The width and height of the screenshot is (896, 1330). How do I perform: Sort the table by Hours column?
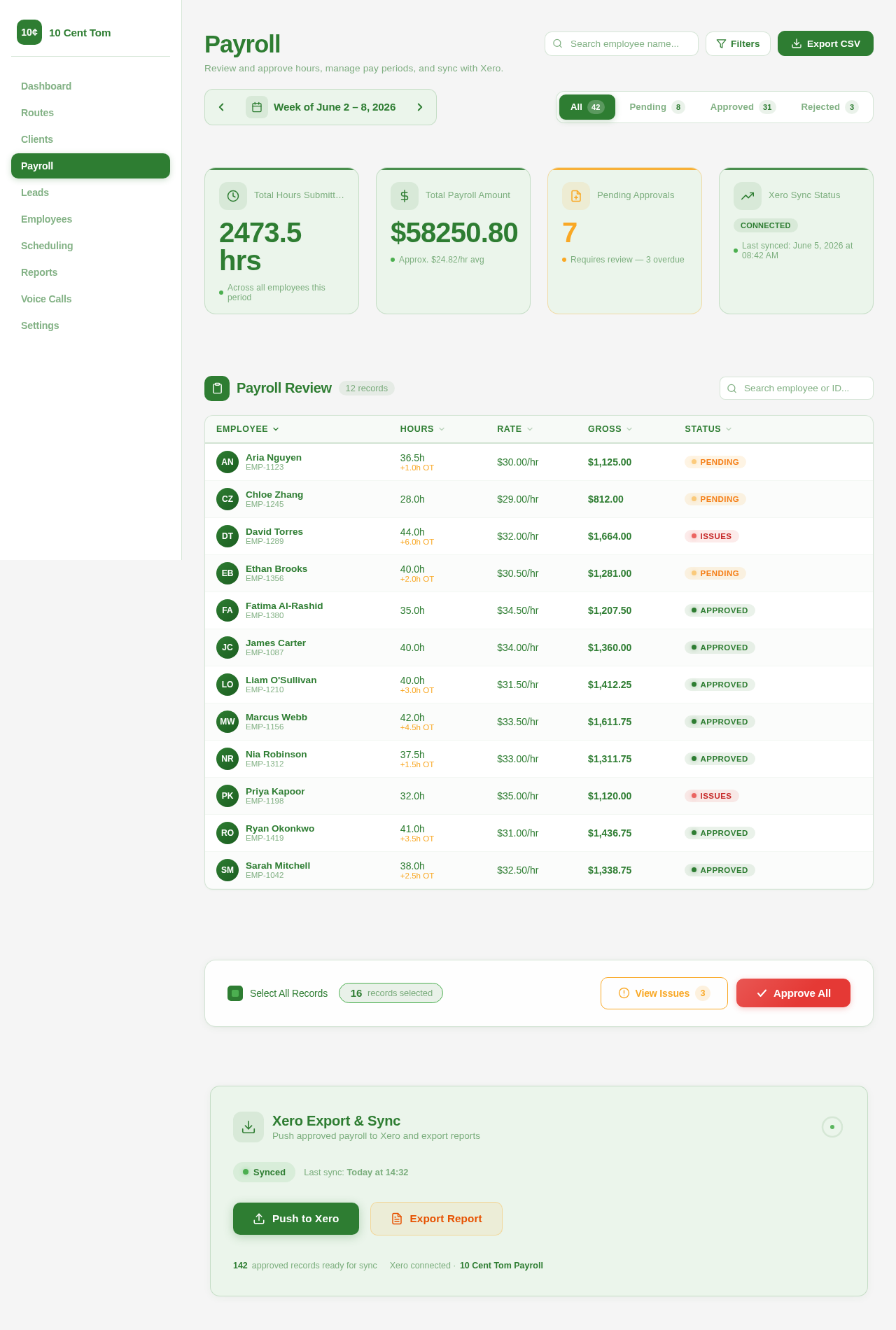point(422,429)
